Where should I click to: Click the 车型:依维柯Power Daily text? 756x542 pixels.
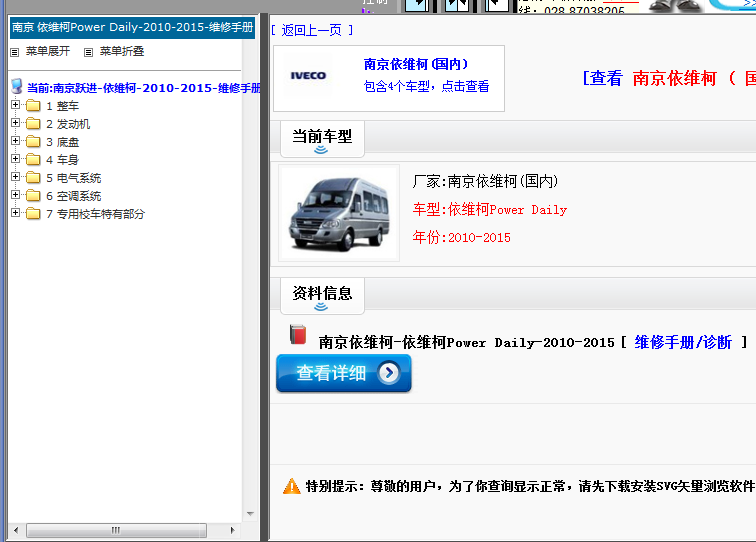pyautogui.click(x=490, y=209)
